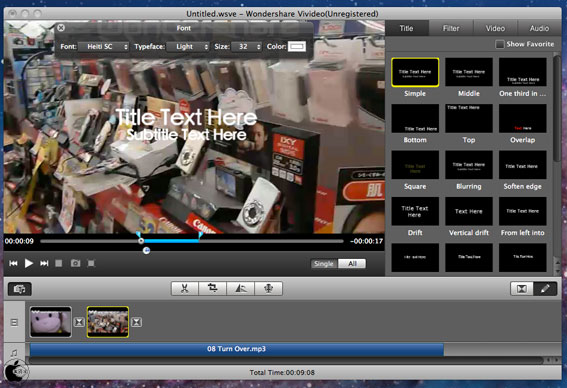The height and width of the screenshot is (388, 567).
Task: Switch to the Title tab
Action: 406,28
